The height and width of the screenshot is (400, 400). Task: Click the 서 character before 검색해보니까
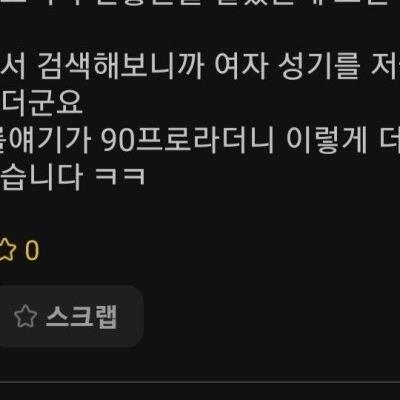(13, 66)
